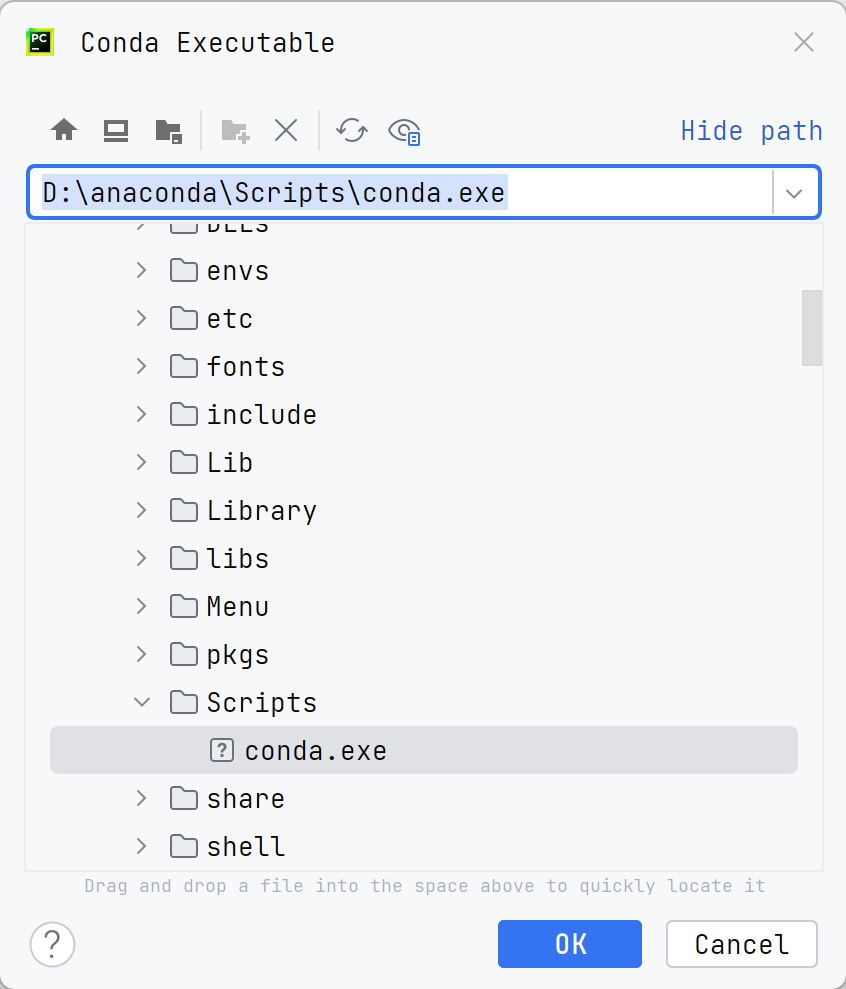Viewport: 846px width, 989px height.
Task: Expand the Library folder chevron
Action: pos(142,510)
